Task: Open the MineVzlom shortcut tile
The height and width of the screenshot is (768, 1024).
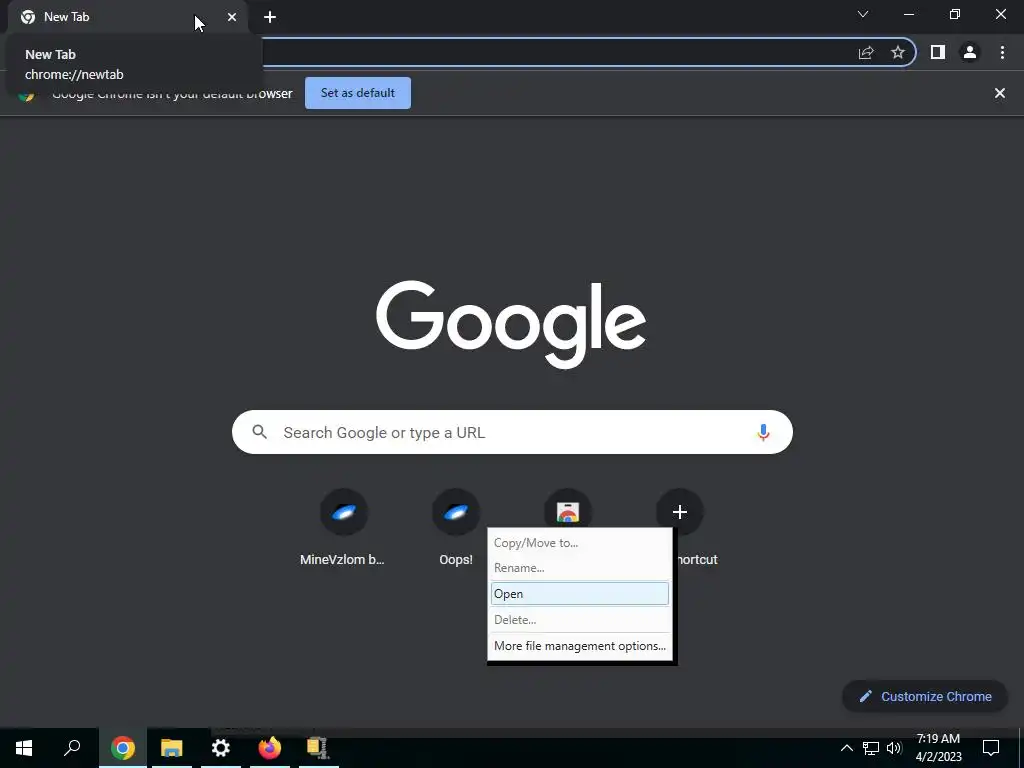Action: (x=344, y=512)
